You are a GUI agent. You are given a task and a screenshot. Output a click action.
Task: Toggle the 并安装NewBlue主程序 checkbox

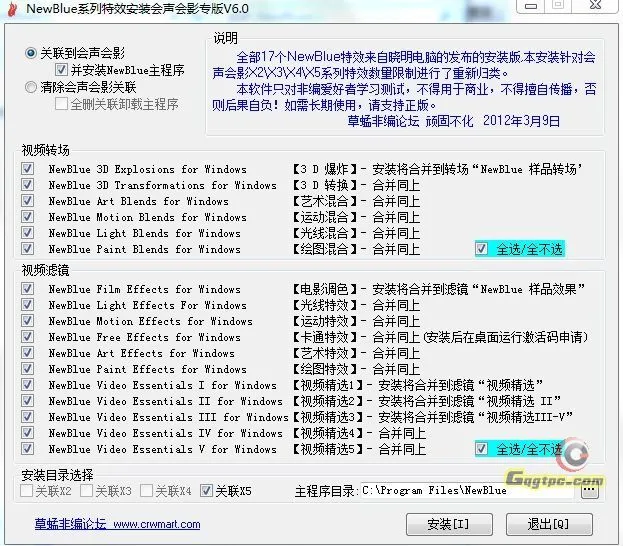[61, 70]
